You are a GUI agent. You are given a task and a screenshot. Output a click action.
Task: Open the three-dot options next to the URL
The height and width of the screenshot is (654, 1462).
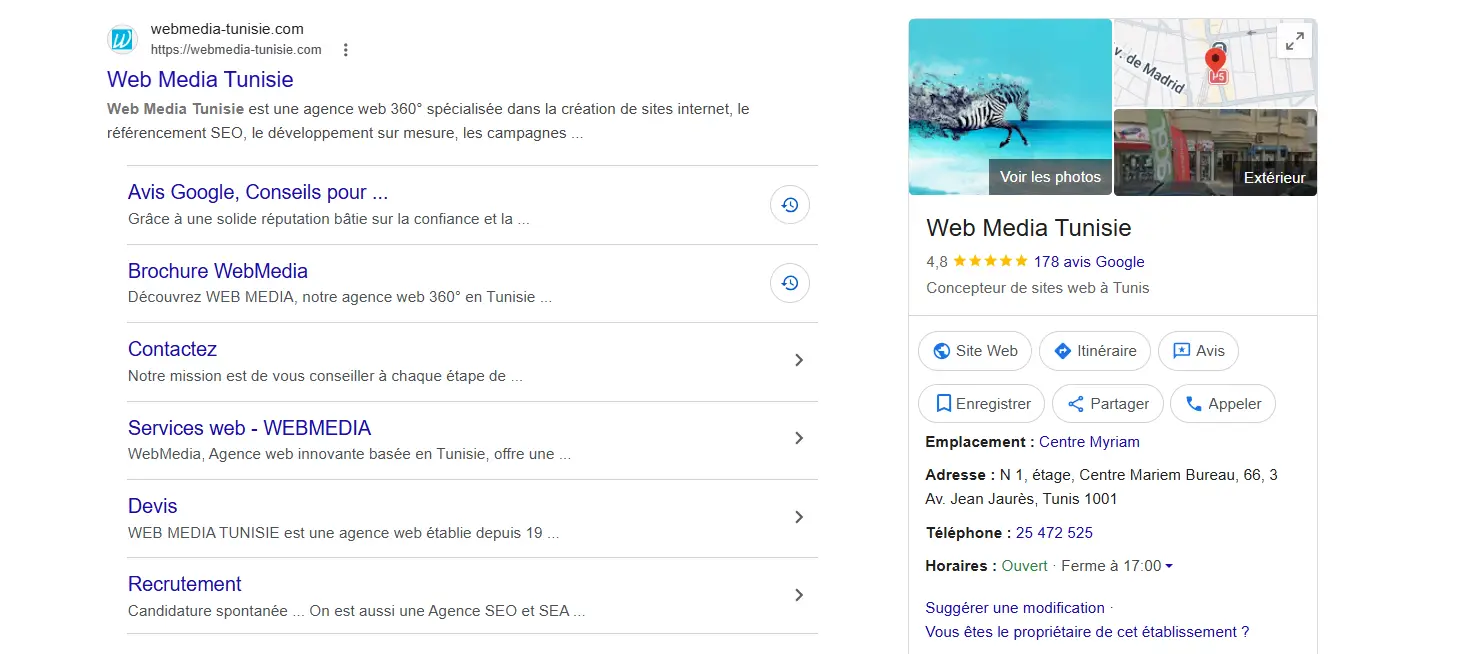[x=345, y=50]
